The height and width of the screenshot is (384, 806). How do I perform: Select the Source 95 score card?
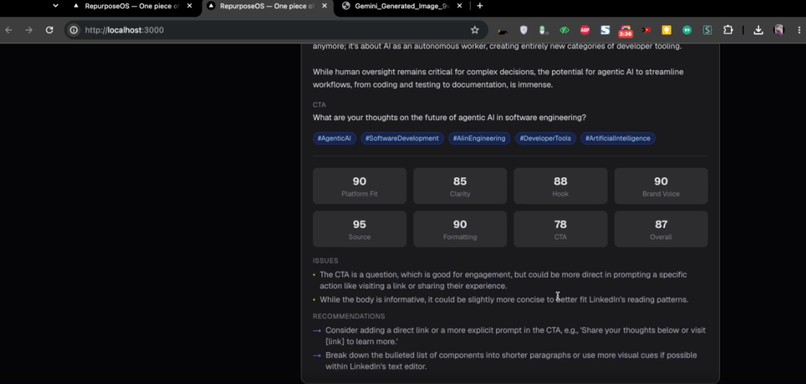tap(359, 229)
